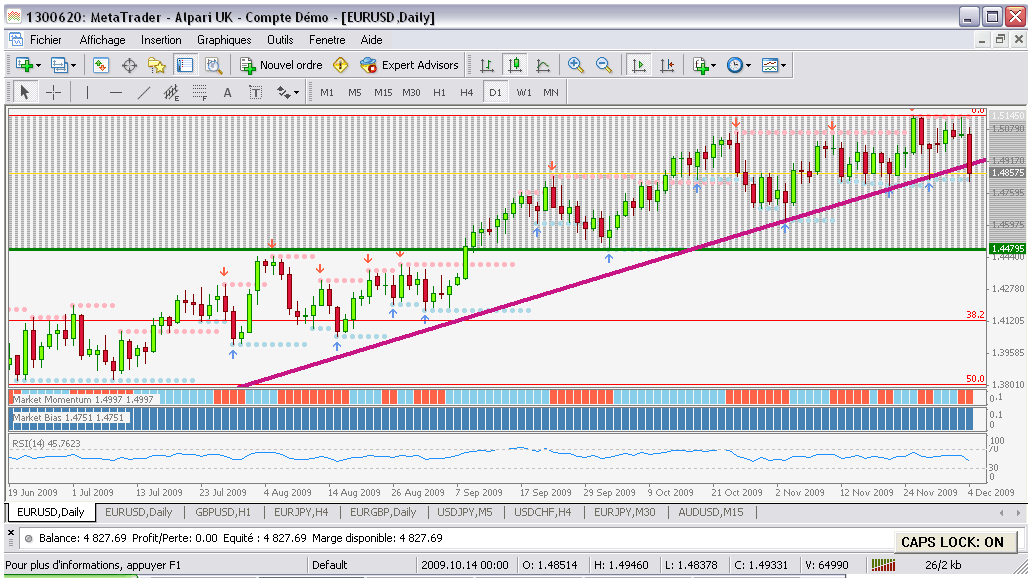Select the D1 daily timeframe
This screenshot has height=578, width=1032.
point(495,93)
